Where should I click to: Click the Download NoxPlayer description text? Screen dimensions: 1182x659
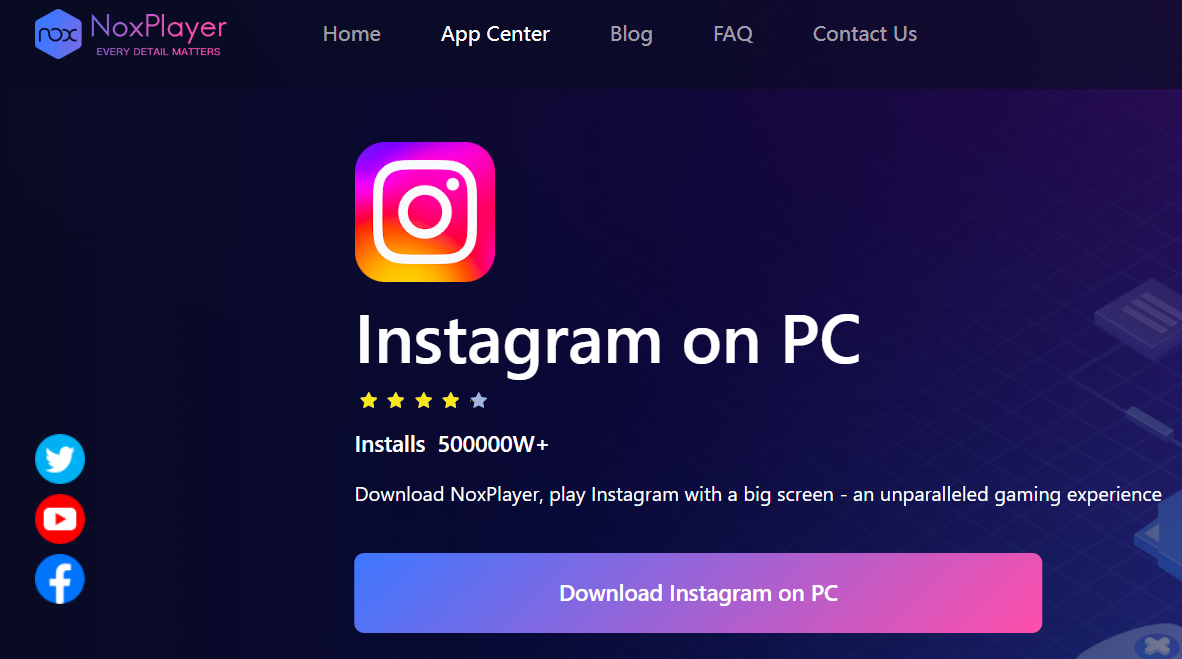[x=758, y=495]
